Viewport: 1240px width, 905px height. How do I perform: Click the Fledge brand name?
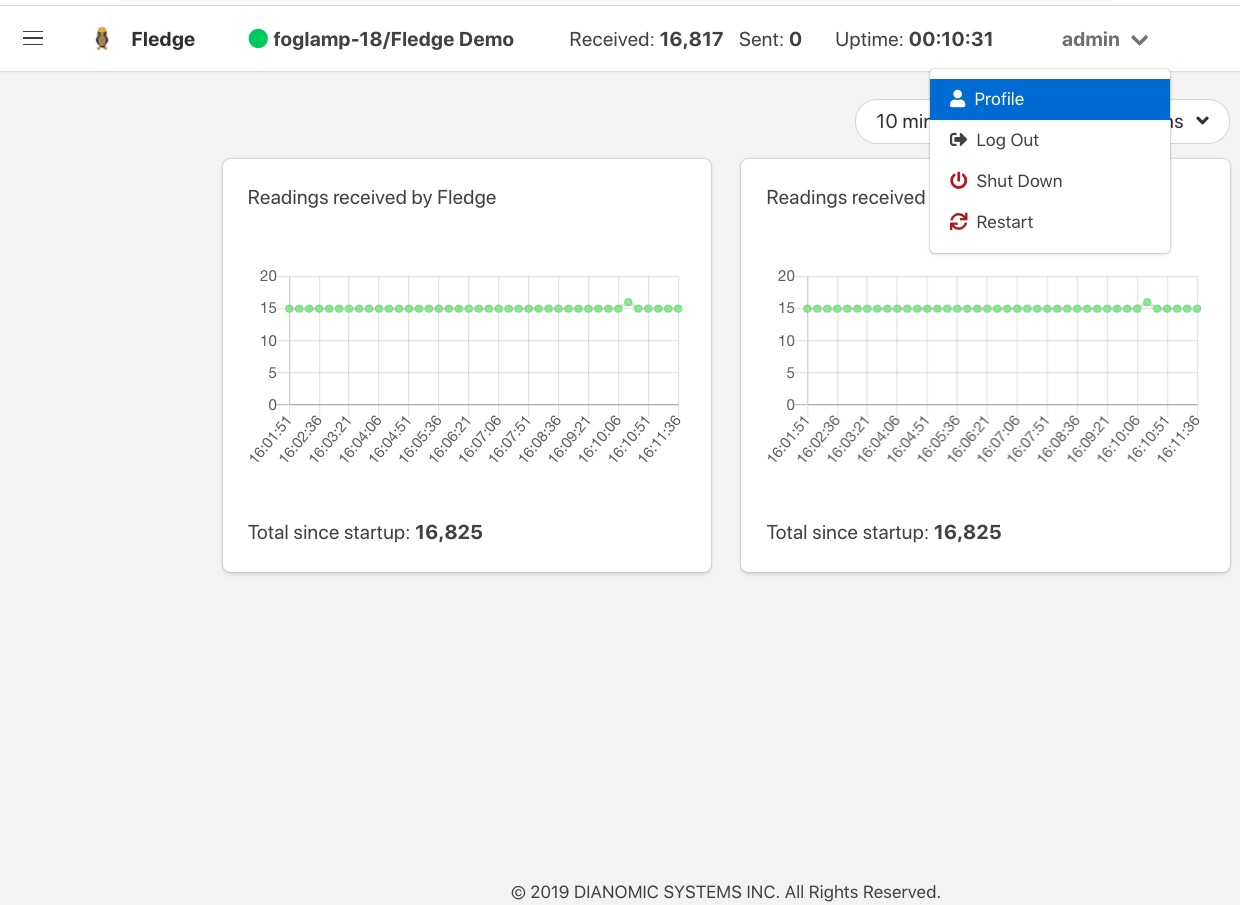click(x=163, y=40)
